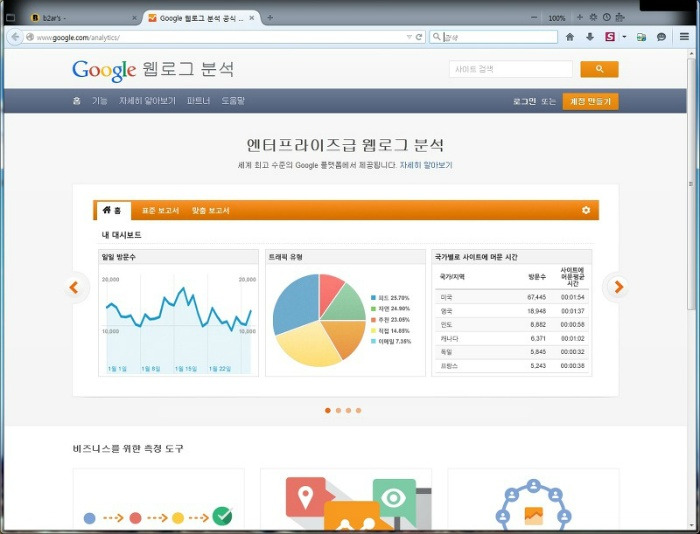Click the green legend swatch 24.90%
This screenshot has width=700, height=534.
[x=373, y=309]
